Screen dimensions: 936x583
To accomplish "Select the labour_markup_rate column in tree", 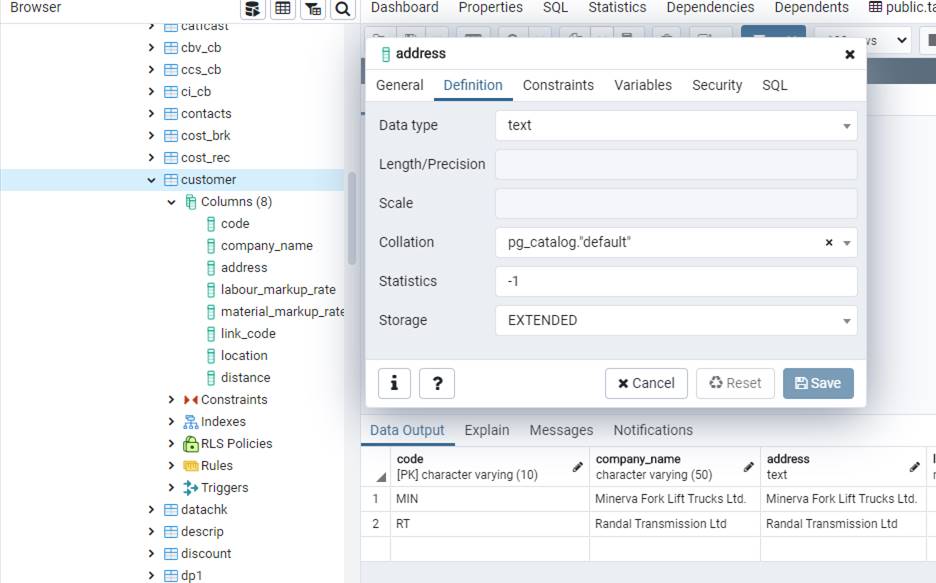I will tap(278, 290).
